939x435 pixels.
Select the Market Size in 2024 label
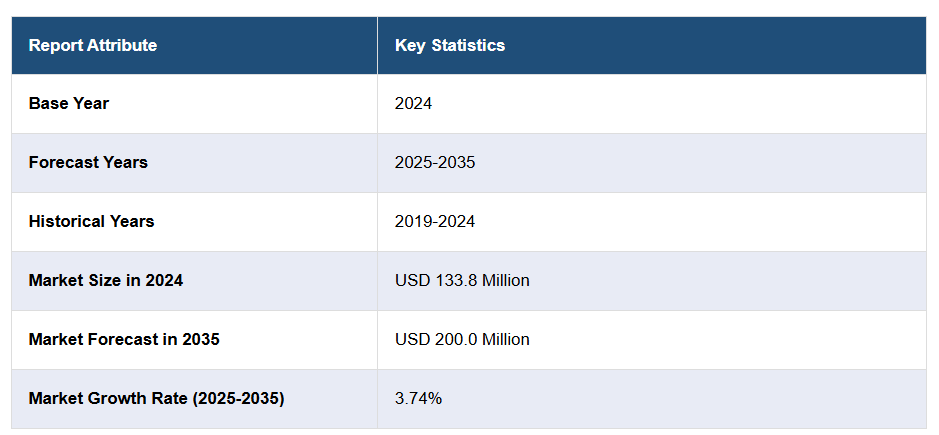(106, 280)
